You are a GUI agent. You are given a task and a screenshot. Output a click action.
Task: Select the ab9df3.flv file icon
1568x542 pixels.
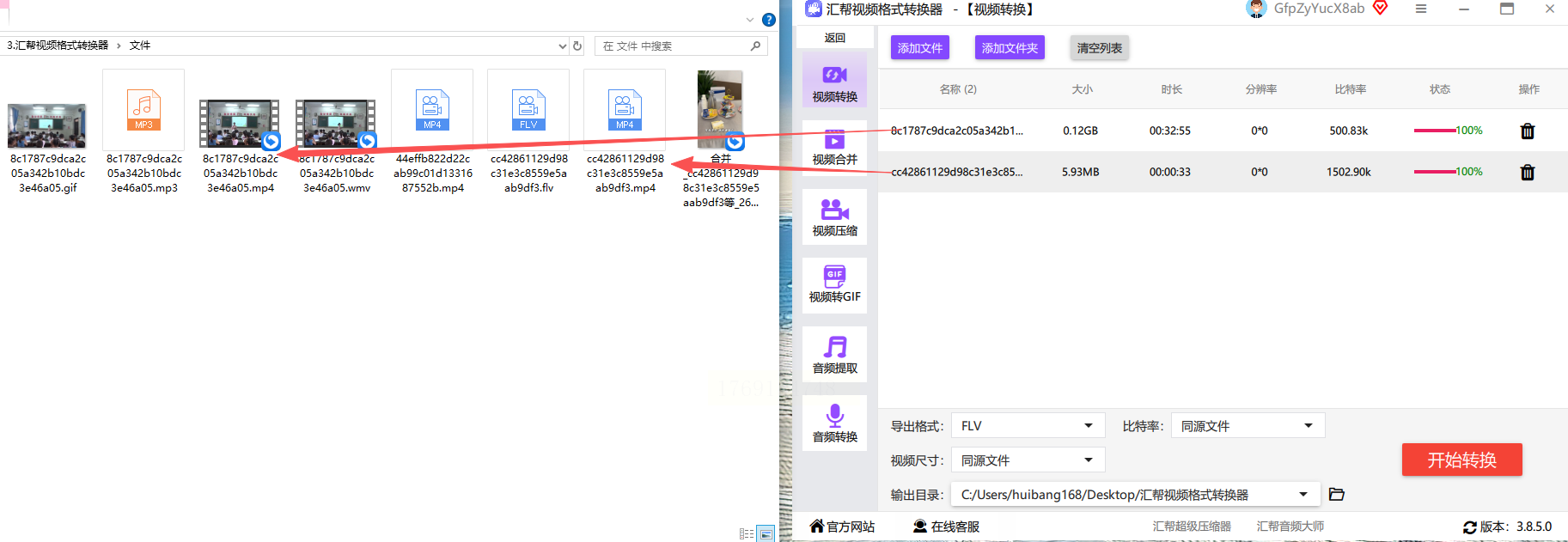[528, 110]
